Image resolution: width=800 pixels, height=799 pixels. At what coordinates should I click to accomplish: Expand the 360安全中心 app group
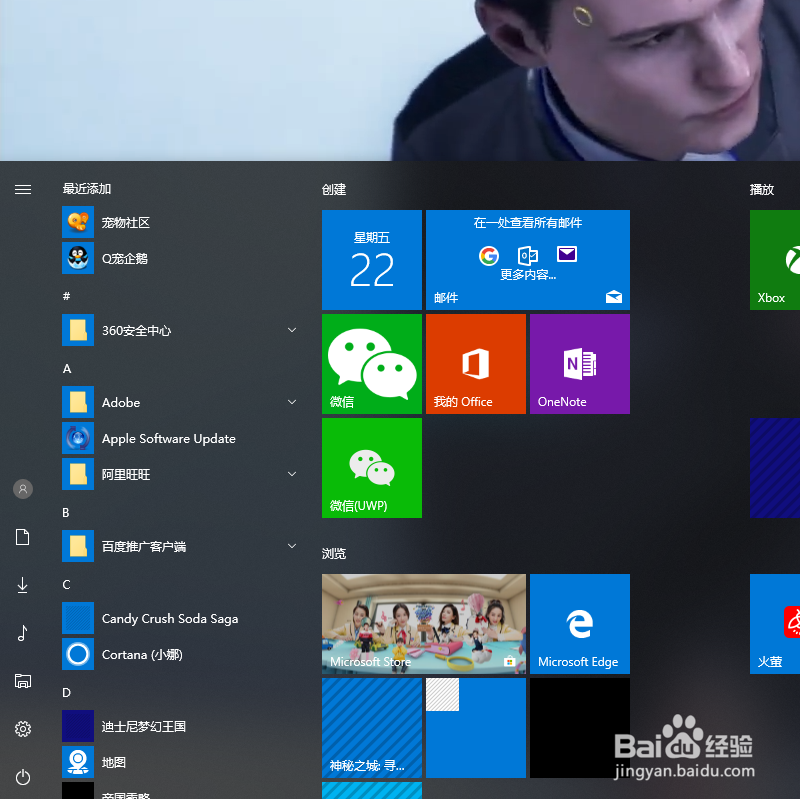(x=291, y=330)
